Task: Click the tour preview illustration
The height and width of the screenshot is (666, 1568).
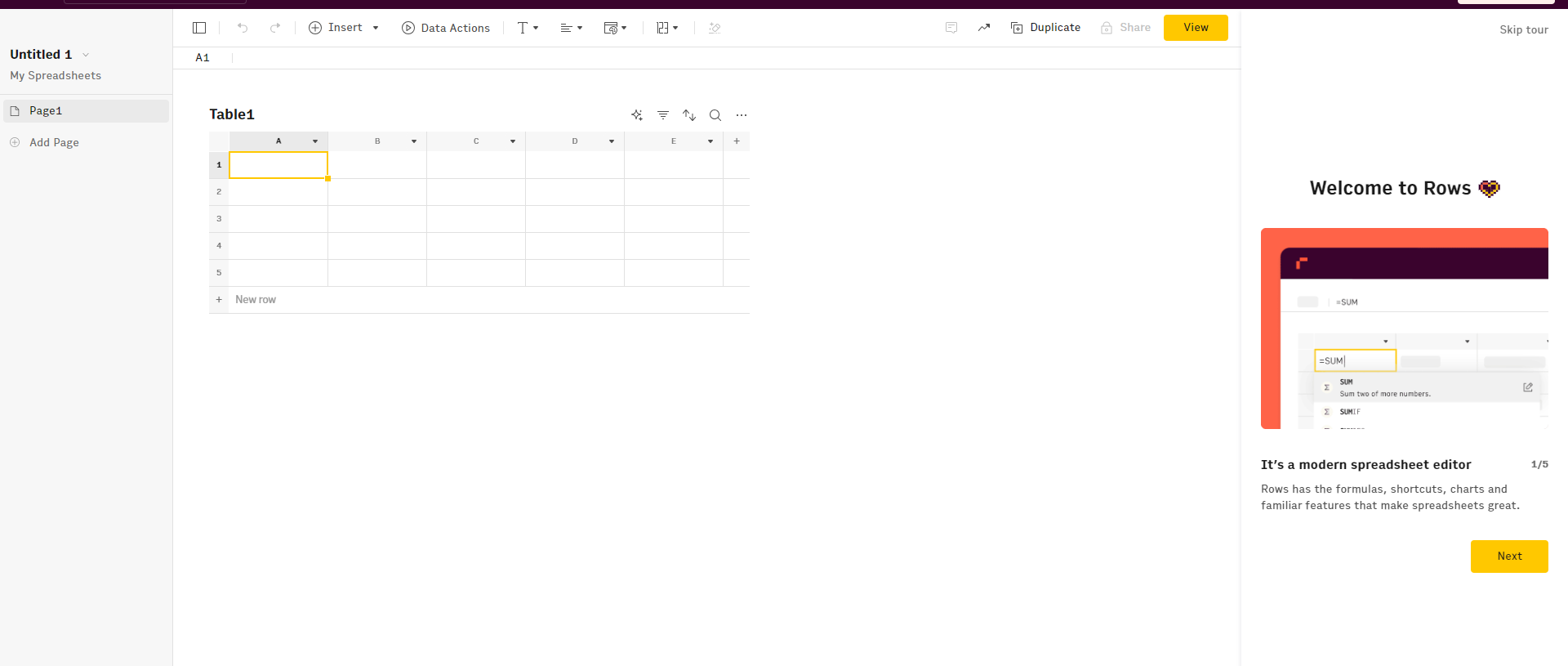Action: tap(1405, 329)
